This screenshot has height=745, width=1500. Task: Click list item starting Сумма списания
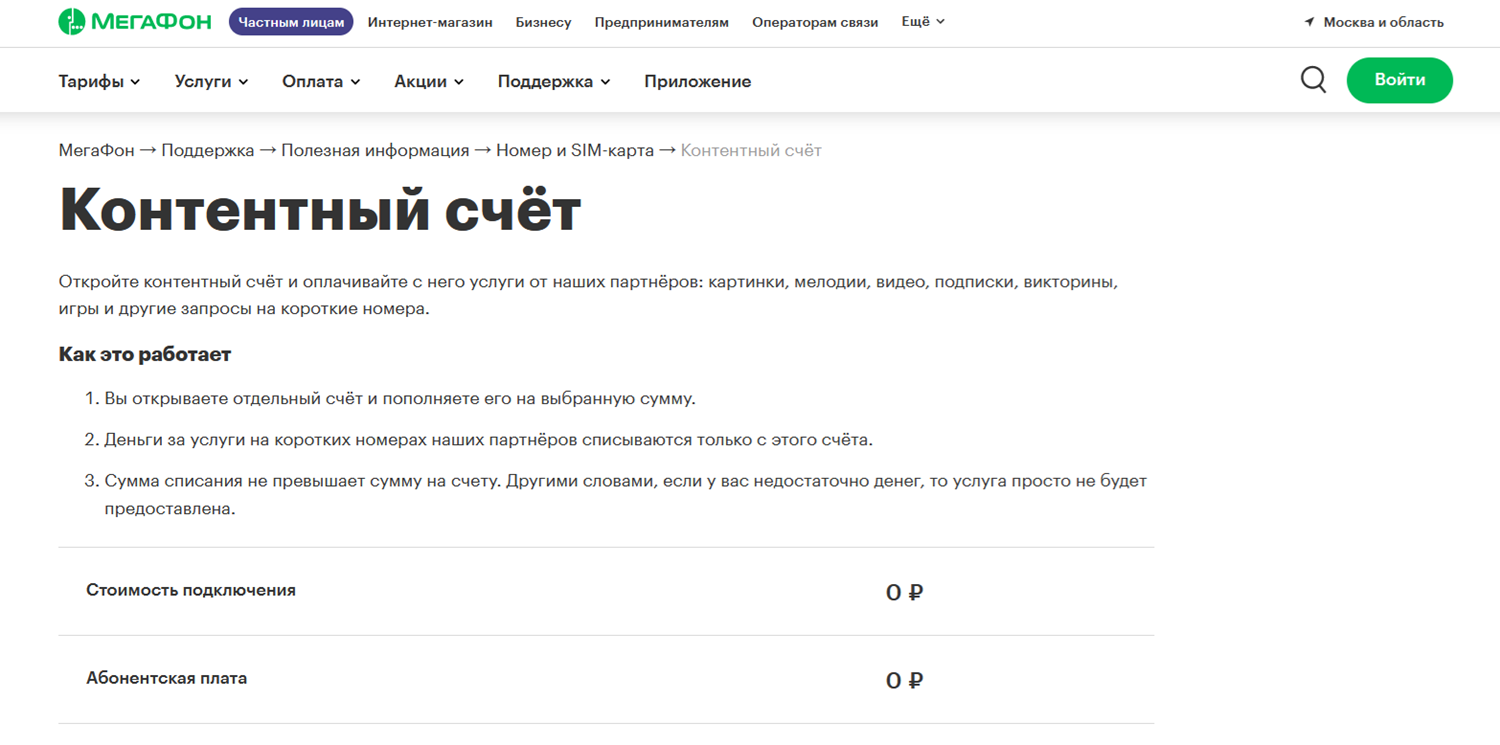tap(625, 494)
